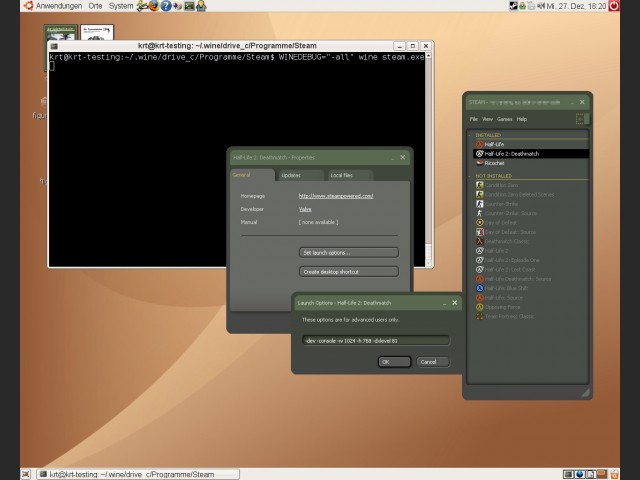Viewport: 640px width, 480px height.
Task: Select Day of Defeat: Source in list
Action: tap(531, 232)
